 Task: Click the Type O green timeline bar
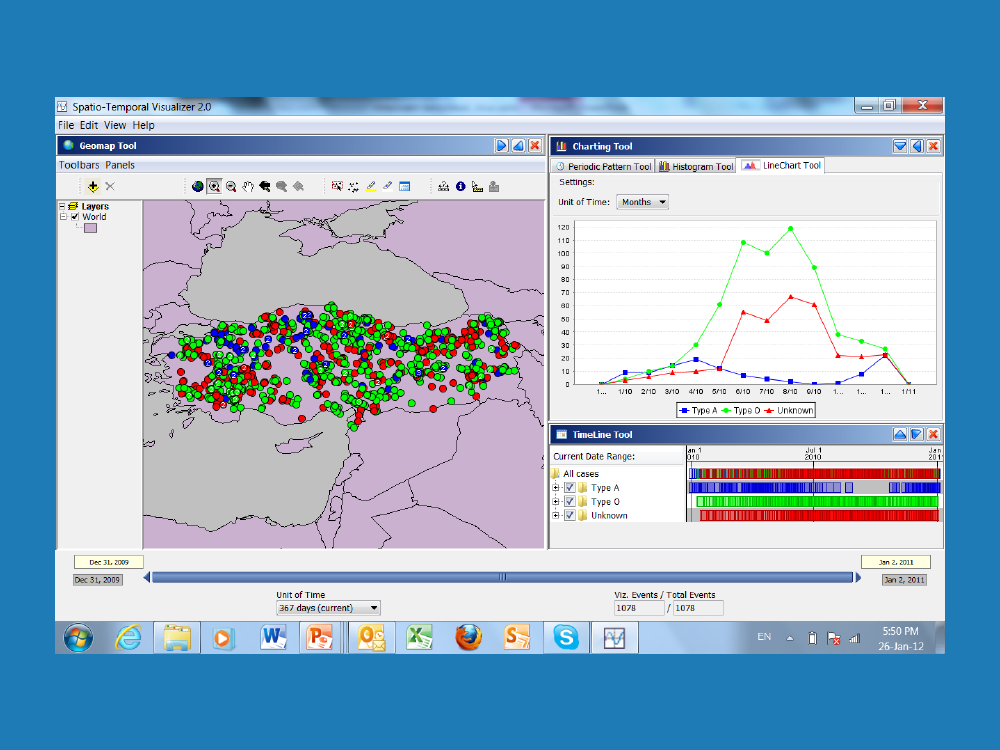(x=818, y=501)
